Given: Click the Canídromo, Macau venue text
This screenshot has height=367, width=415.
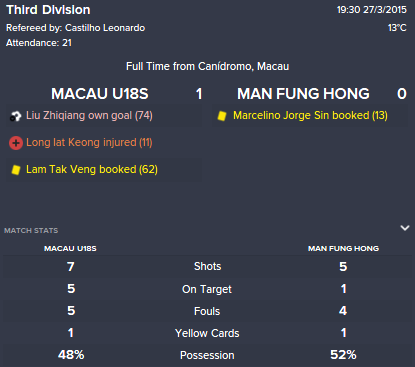Looking at the screenshot, I should [x=244, y=66].
